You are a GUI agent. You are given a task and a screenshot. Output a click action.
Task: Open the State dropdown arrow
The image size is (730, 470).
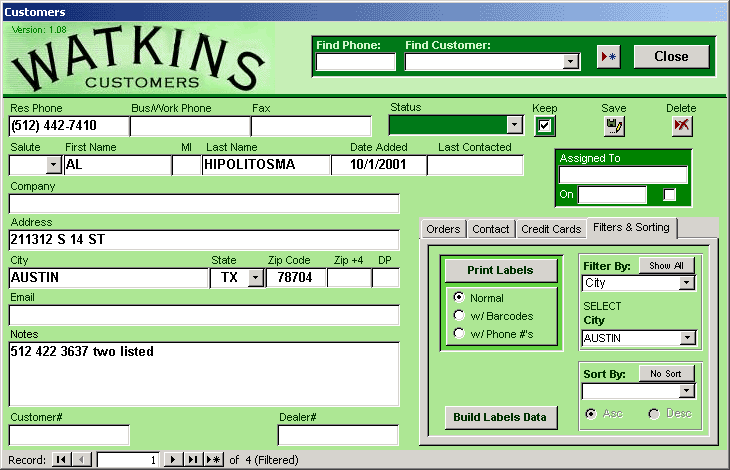[256, 278]
